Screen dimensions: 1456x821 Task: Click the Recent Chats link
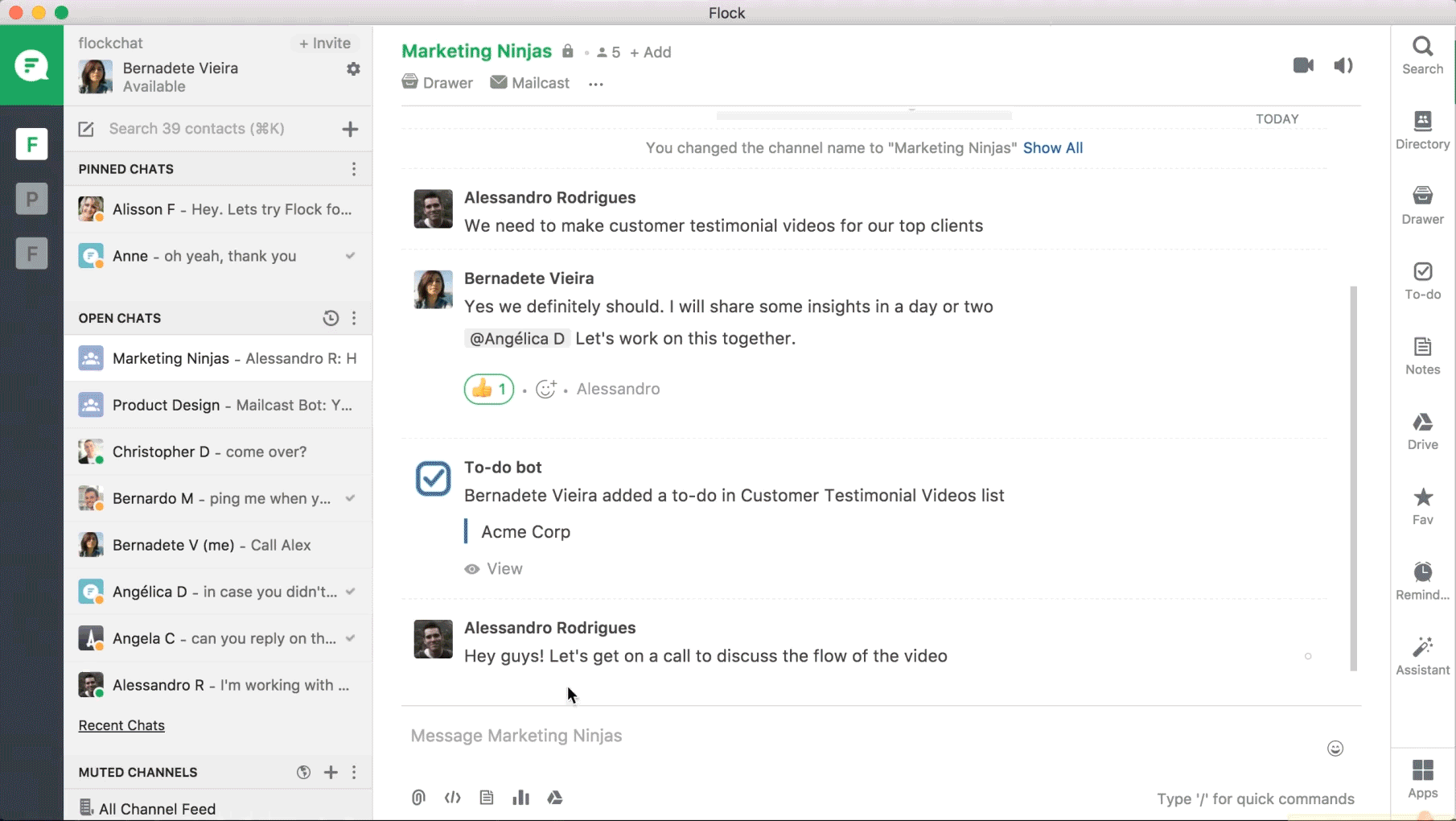pyautogui.click(x=121, y=725)
